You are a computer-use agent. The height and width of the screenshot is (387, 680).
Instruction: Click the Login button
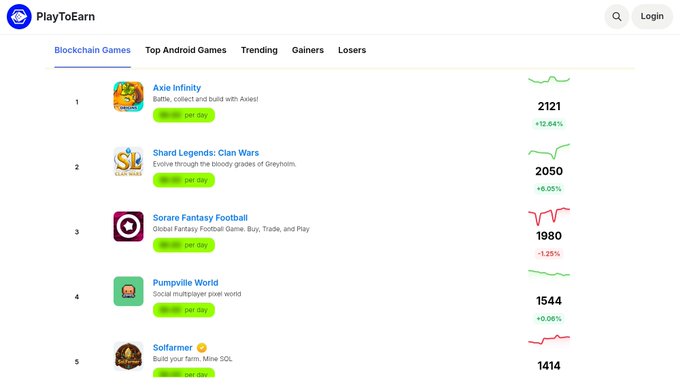click(x=652, y=16)
